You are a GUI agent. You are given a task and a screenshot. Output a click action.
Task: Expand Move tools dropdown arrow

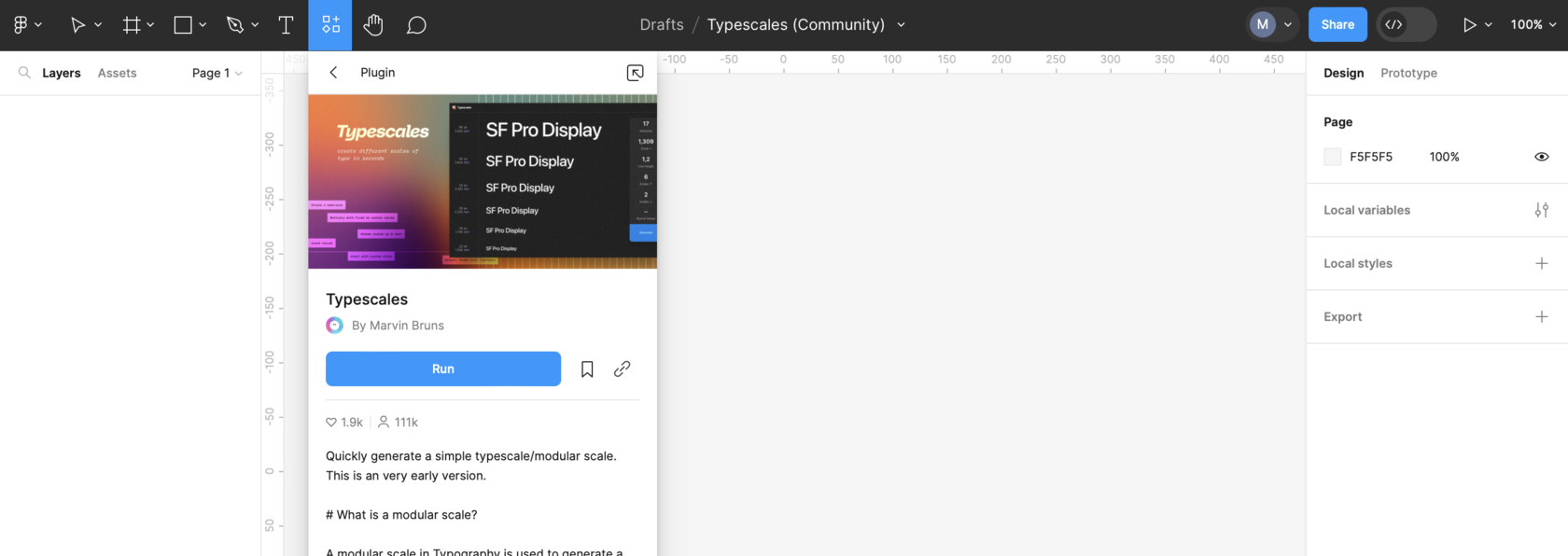(x=98, y=25)
